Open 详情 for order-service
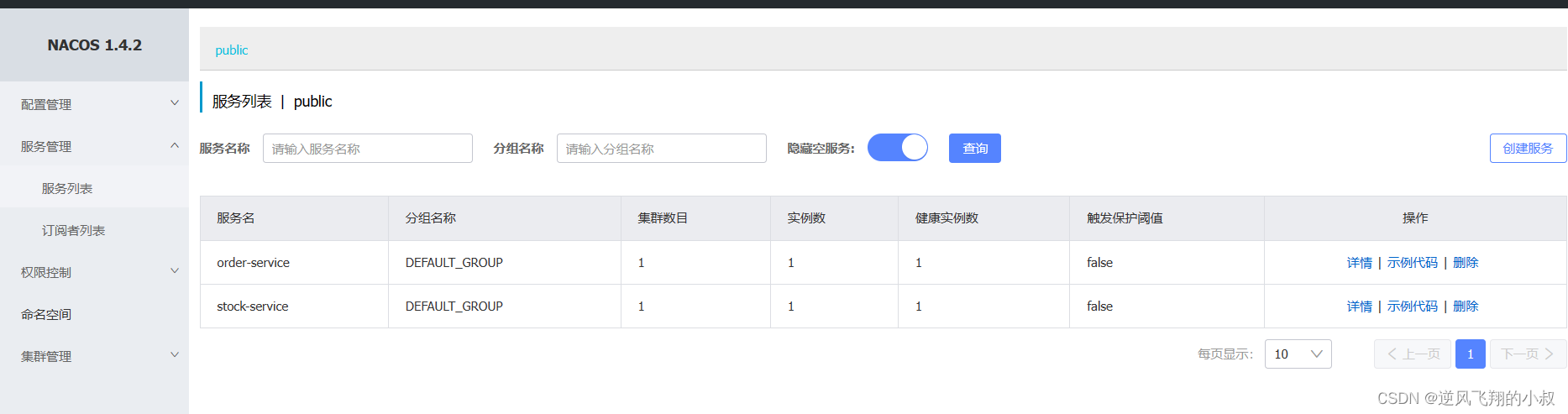 [x=1359, y=263]
